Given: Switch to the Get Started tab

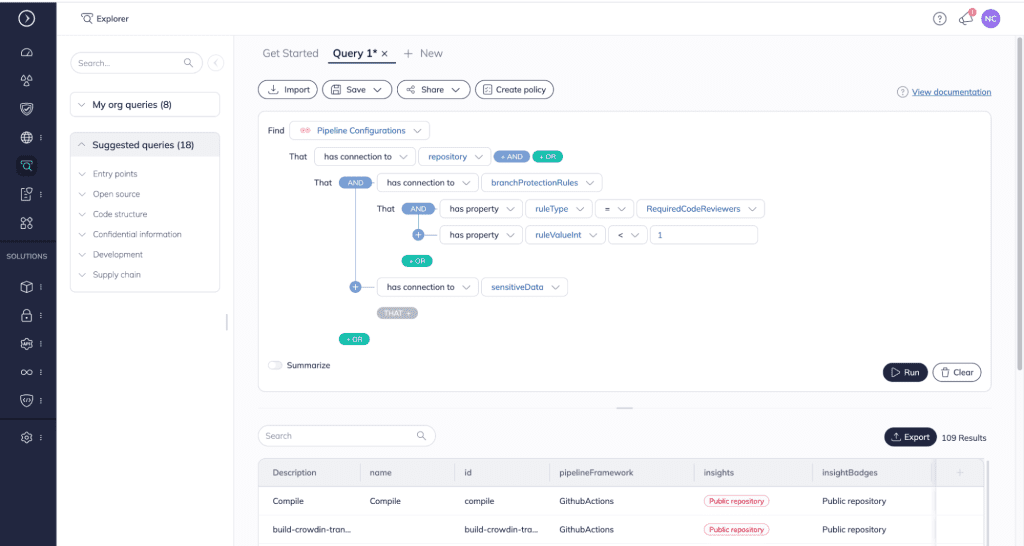Looking at the screenshot, I should pyautogui.click(x=290, y=53).
